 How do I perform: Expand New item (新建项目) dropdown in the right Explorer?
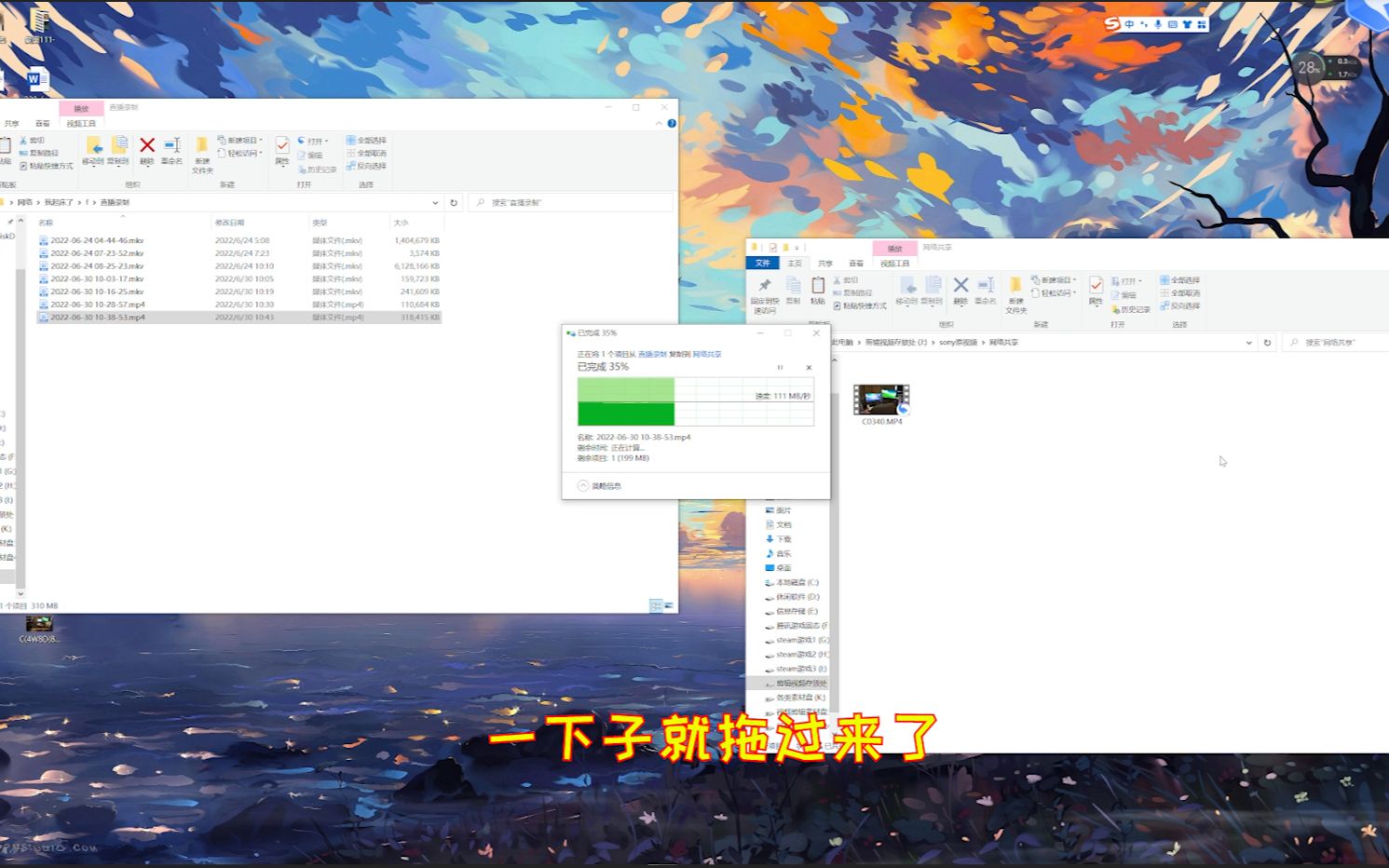tap(1054, 280)
